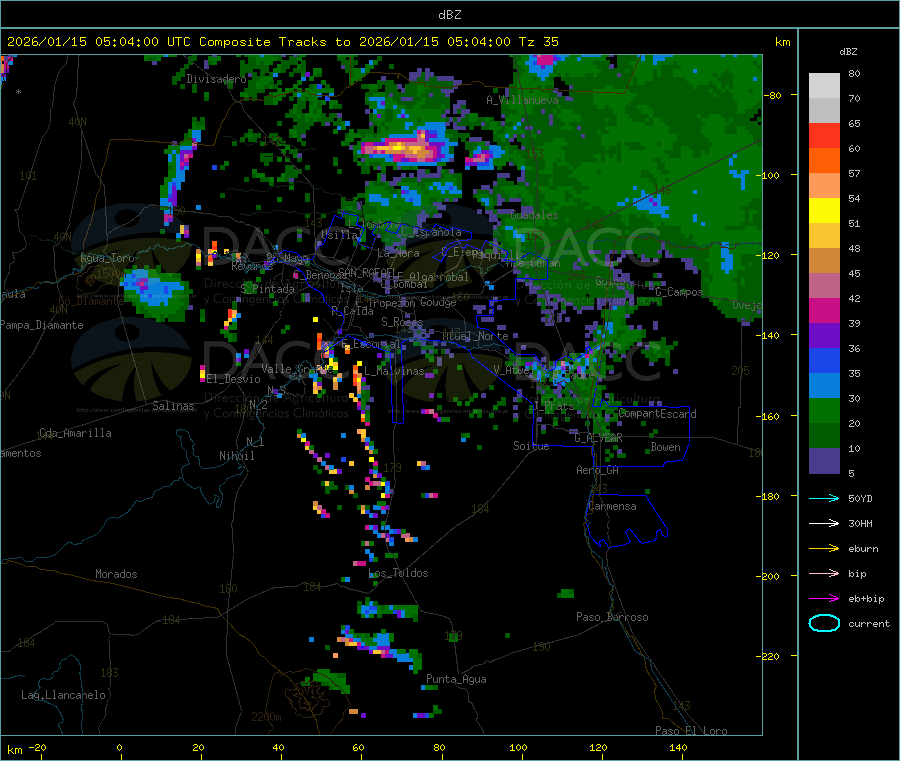The width and height of the screenshot is (900, 761).
Task: Click the 'A_Villanueva' map label
Action: (522, 100)
